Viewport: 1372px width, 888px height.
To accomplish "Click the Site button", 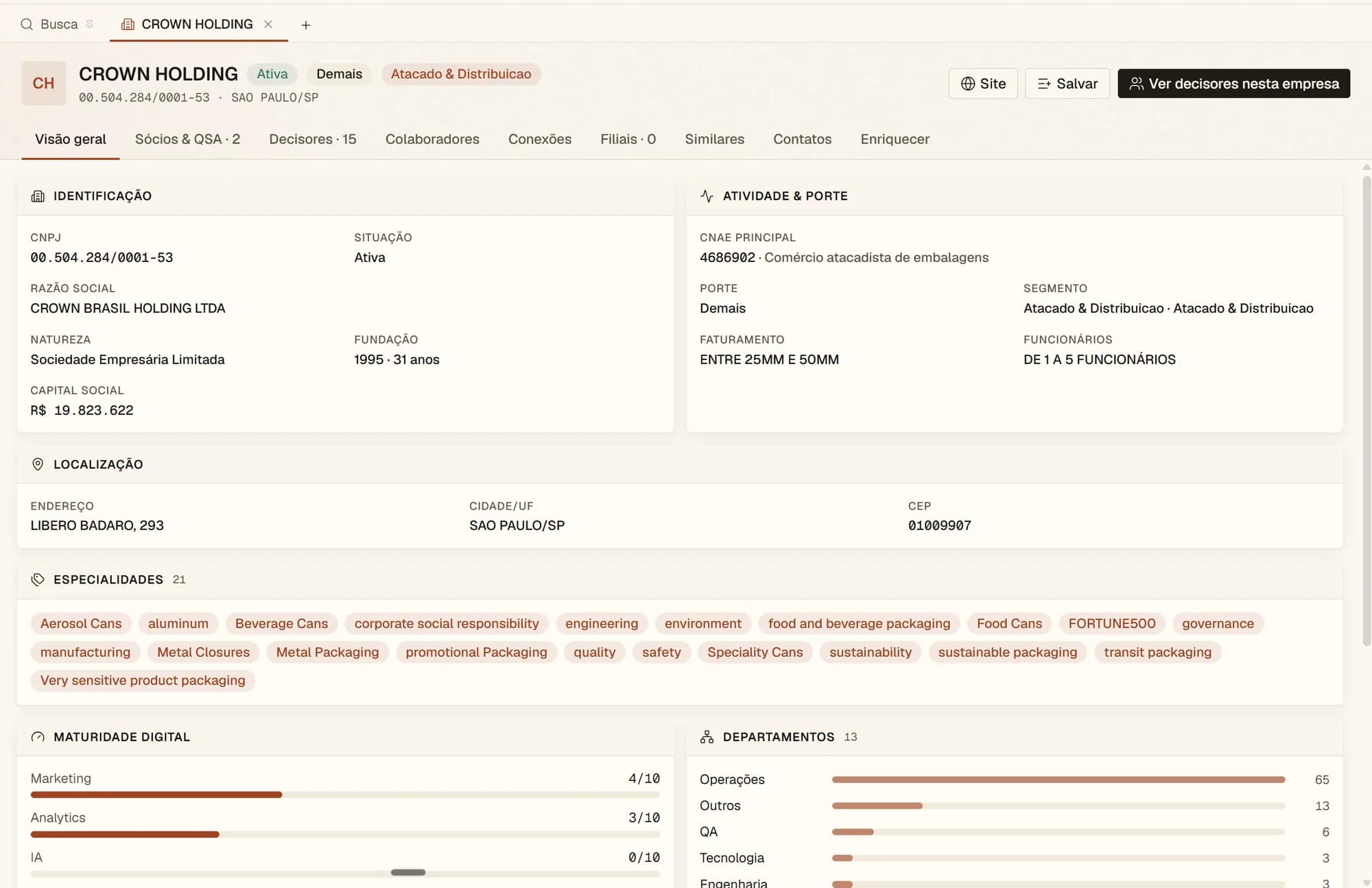I will [x=983, y=84].
